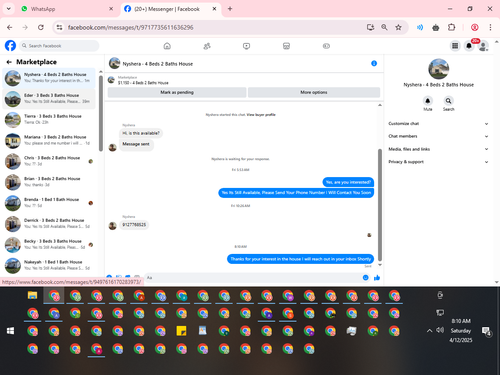Click the conversation list scrollbar
This screenshot has width=500, height=375.
tap(101, 113)
